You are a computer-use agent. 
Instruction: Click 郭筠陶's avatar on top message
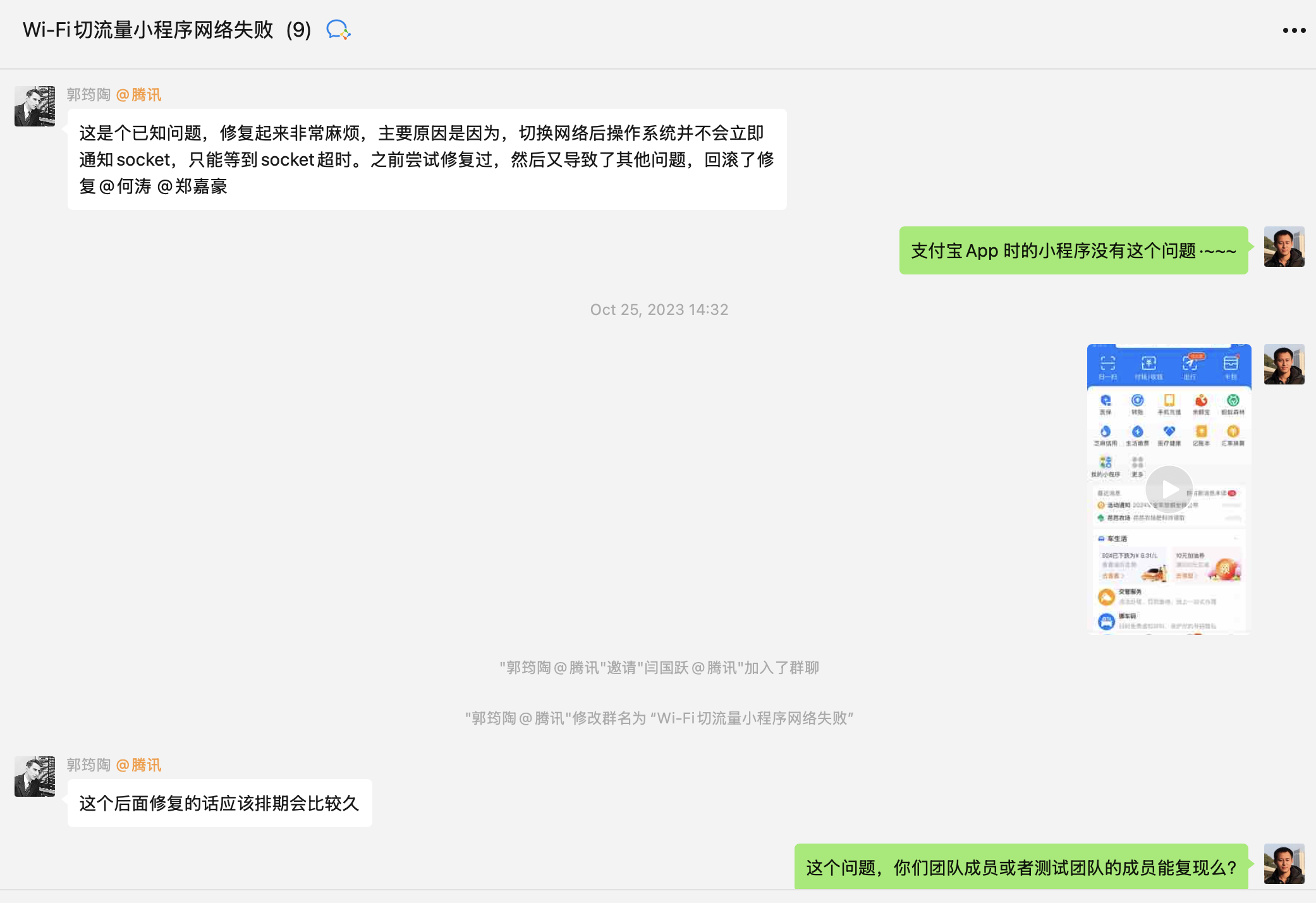[x=35, y=106]
